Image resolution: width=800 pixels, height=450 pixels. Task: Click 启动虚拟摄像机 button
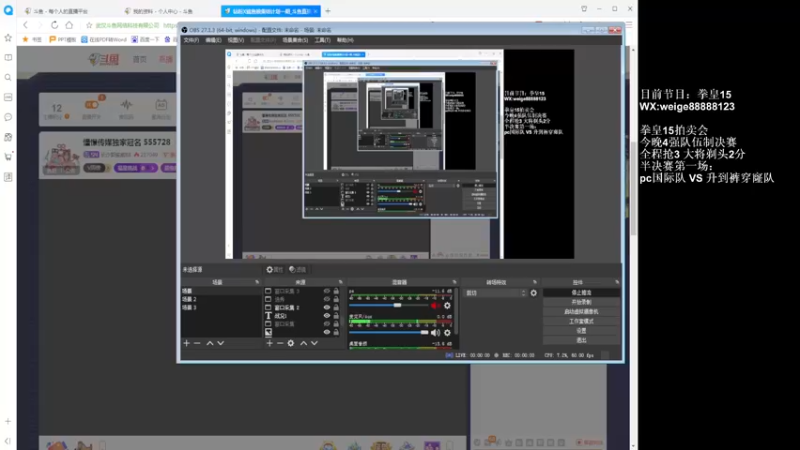[581, 312]
